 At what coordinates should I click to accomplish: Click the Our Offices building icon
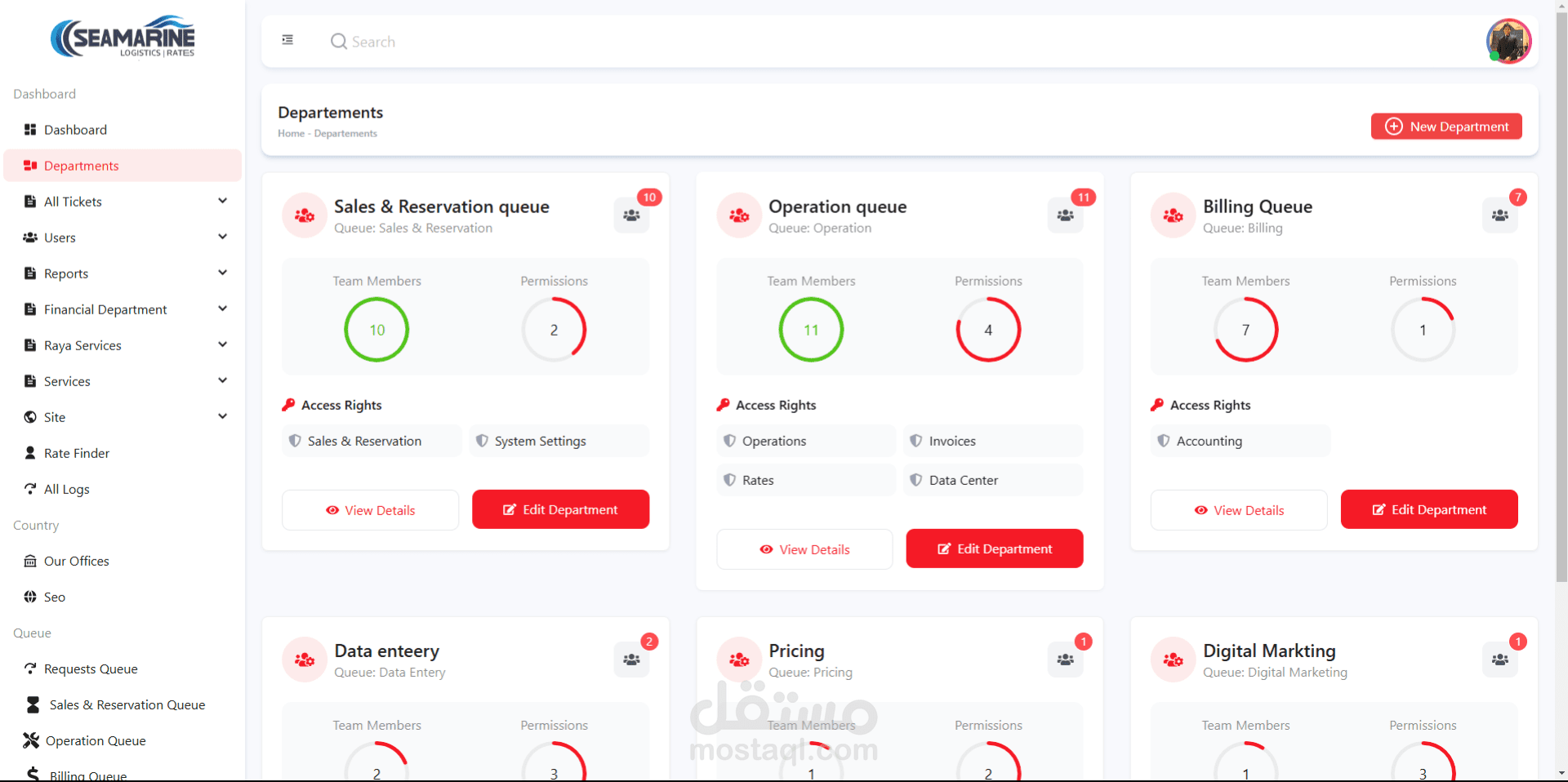coord(30,561)
